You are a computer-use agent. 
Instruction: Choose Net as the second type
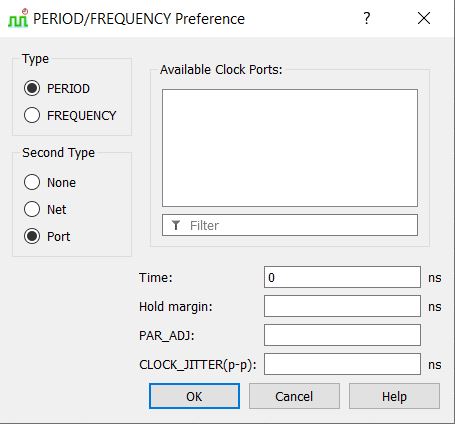point(32,210)
